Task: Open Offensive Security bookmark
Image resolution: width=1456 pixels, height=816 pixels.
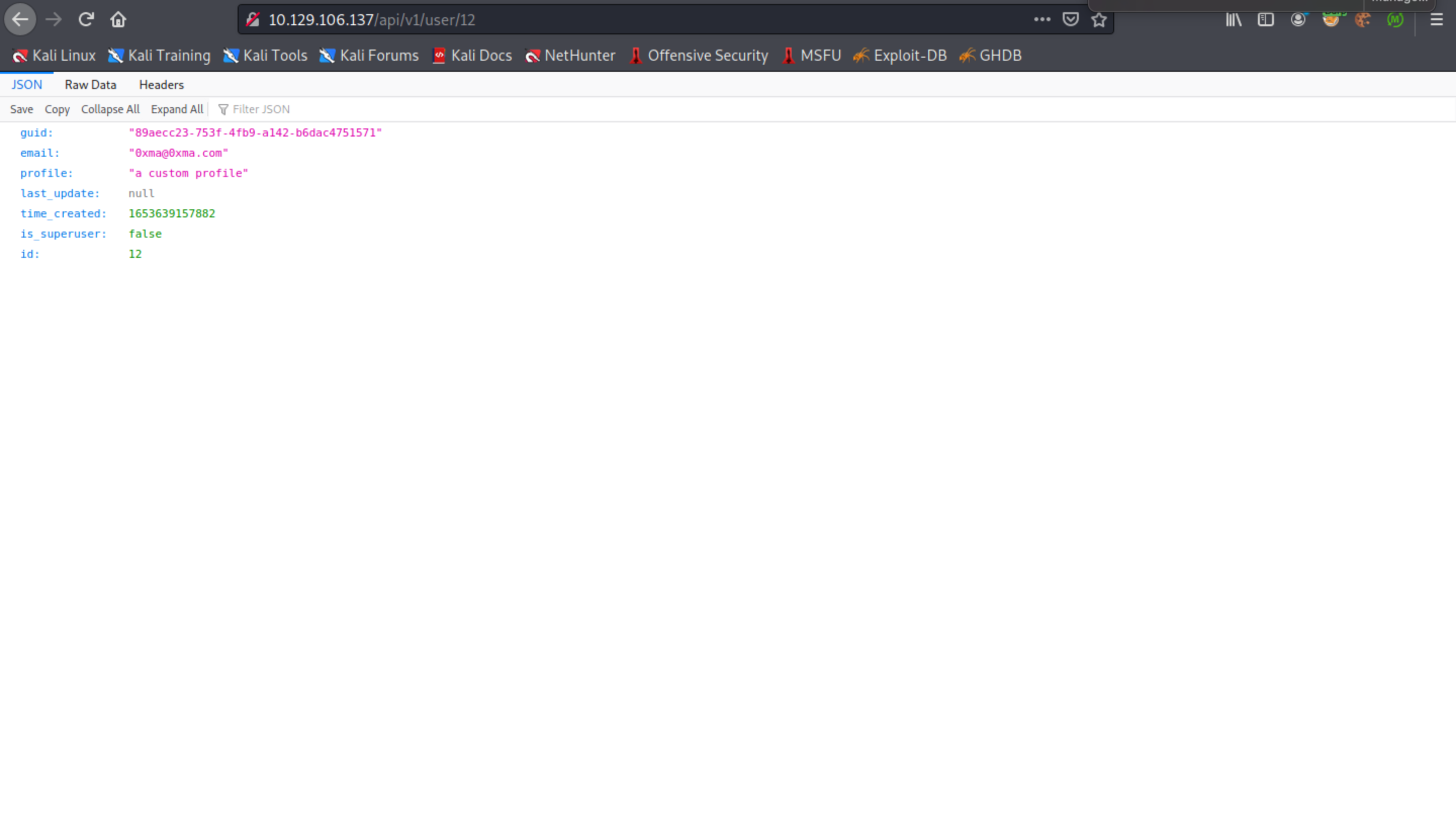Action: pos(699,56)
